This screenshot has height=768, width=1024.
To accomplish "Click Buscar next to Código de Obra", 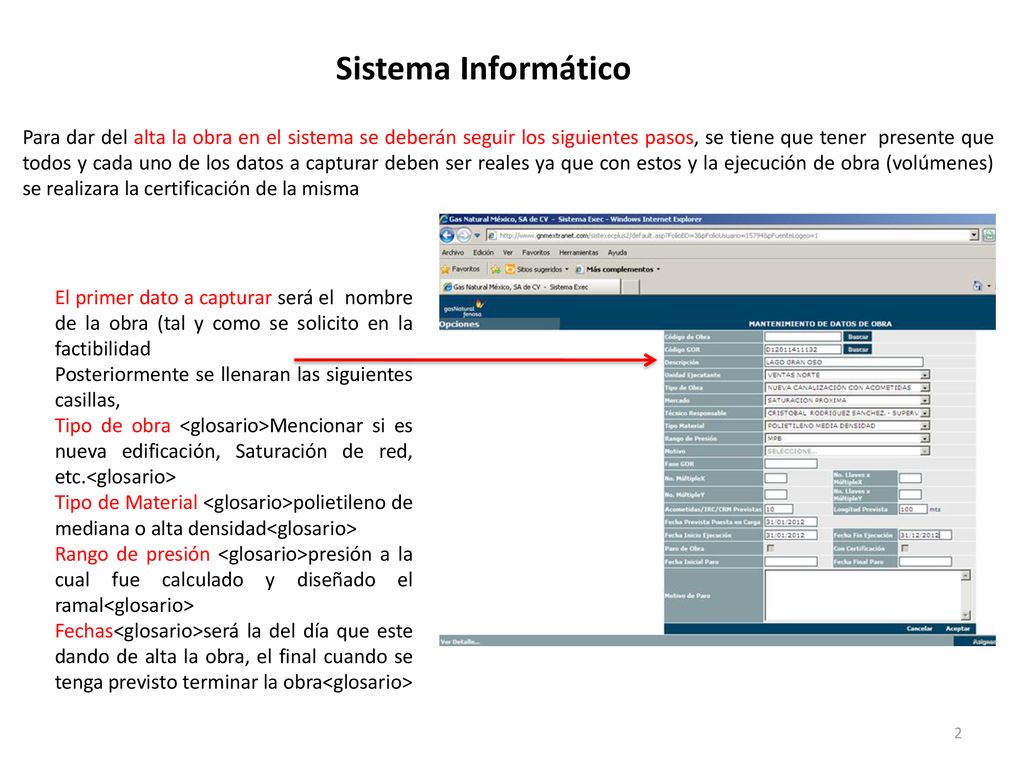I will [857, 337].
